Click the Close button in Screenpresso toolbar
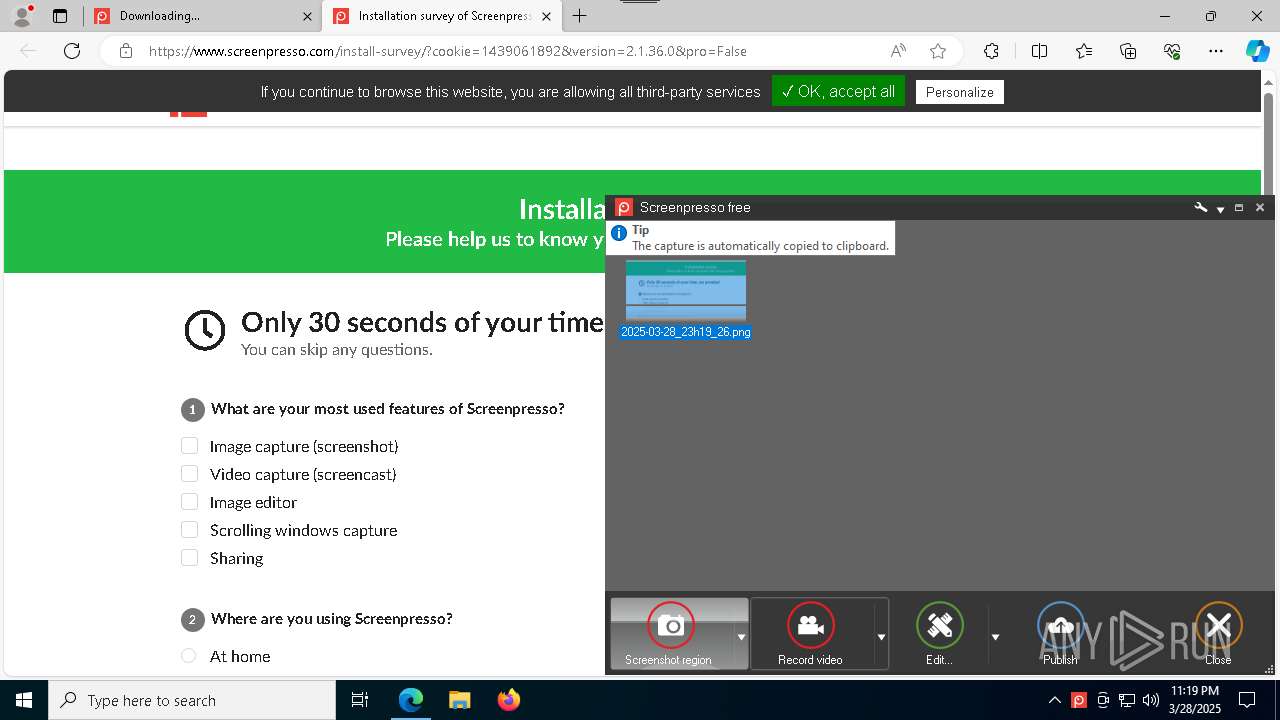The image size is (1280, 720). (1218, 634)
